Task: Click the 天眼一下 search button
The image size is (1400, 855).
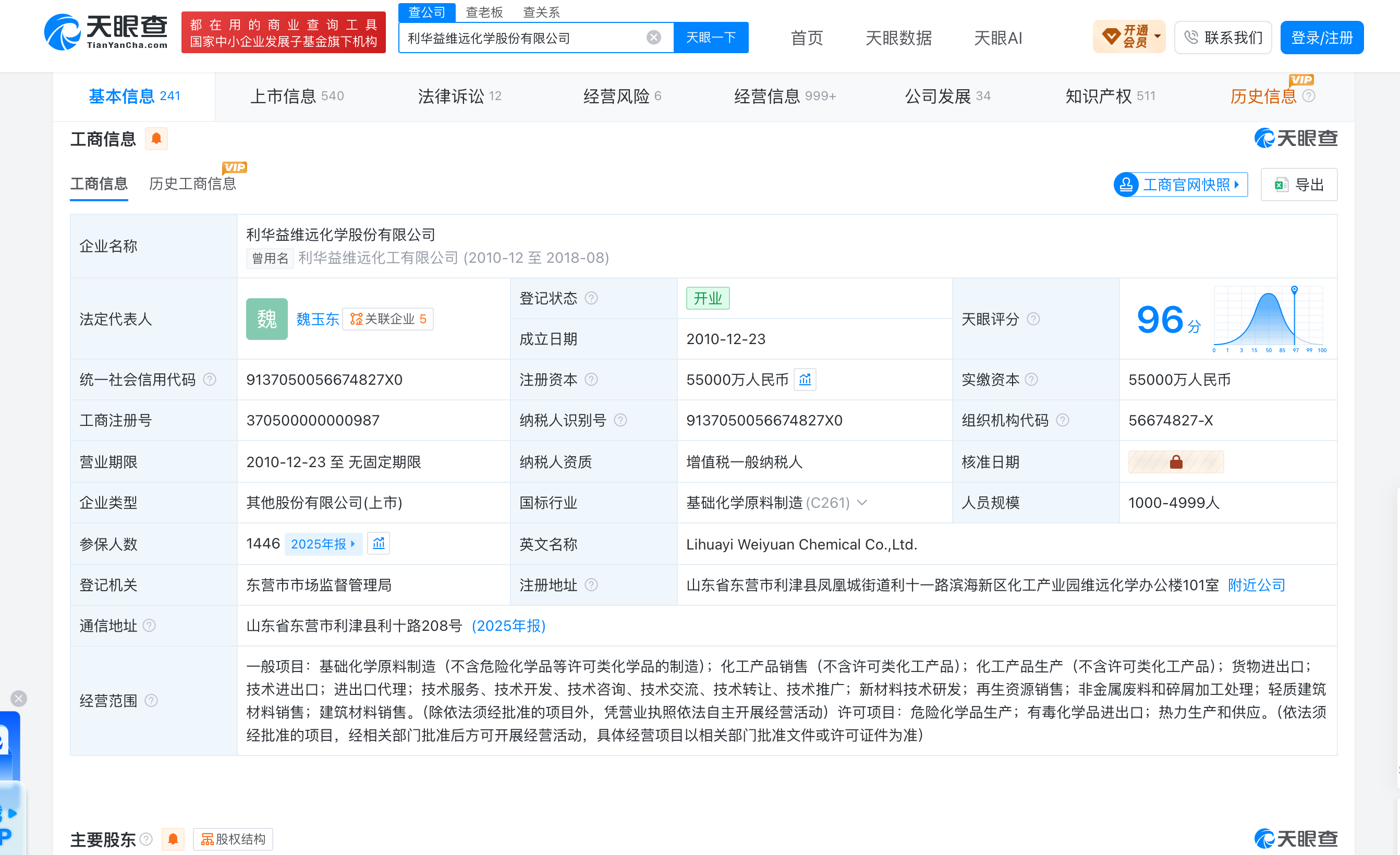Action: click(x=711, y=38)
